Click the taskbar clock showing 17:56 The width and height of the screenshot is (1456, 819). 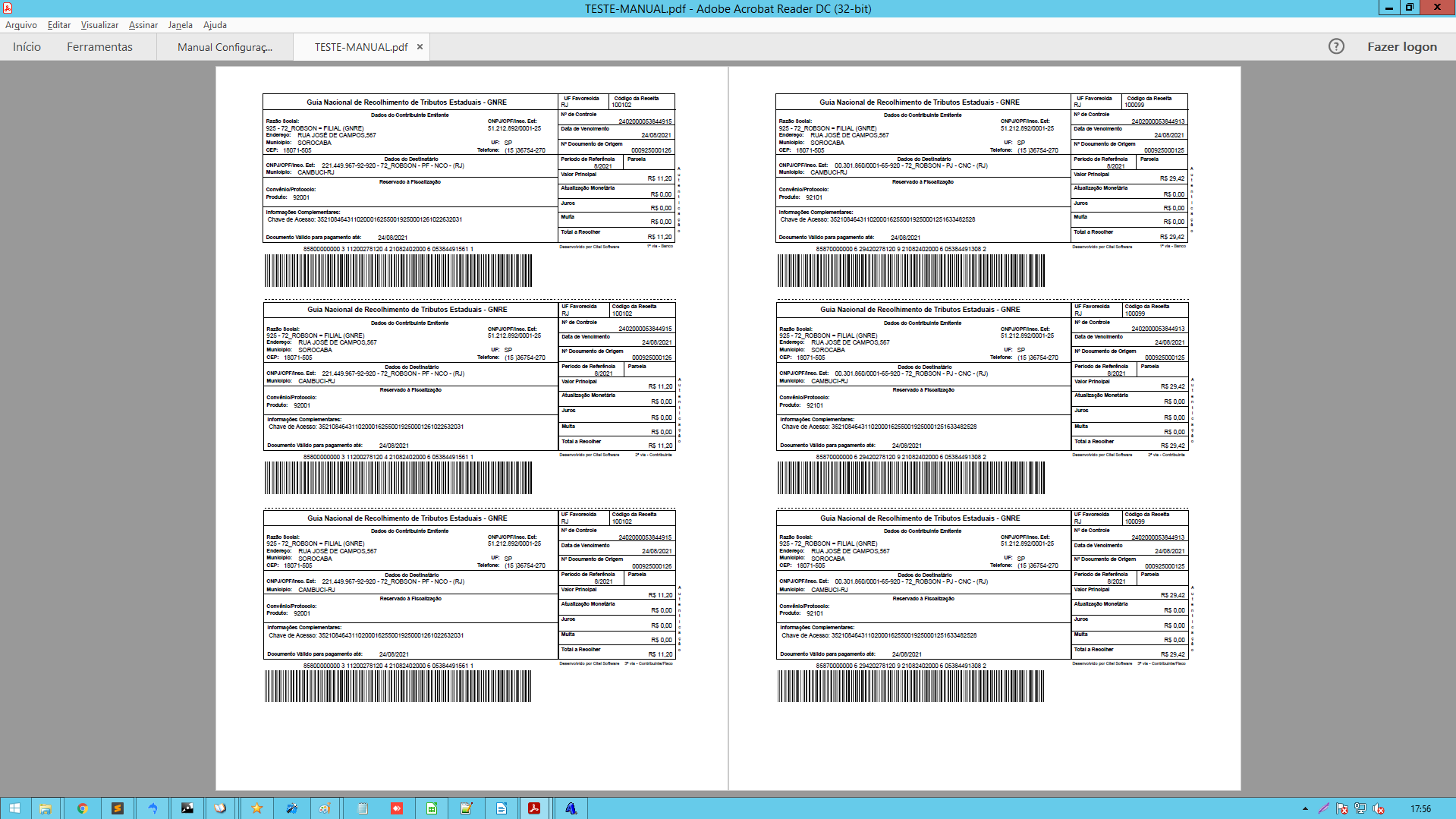click(x=1420, y=808)
